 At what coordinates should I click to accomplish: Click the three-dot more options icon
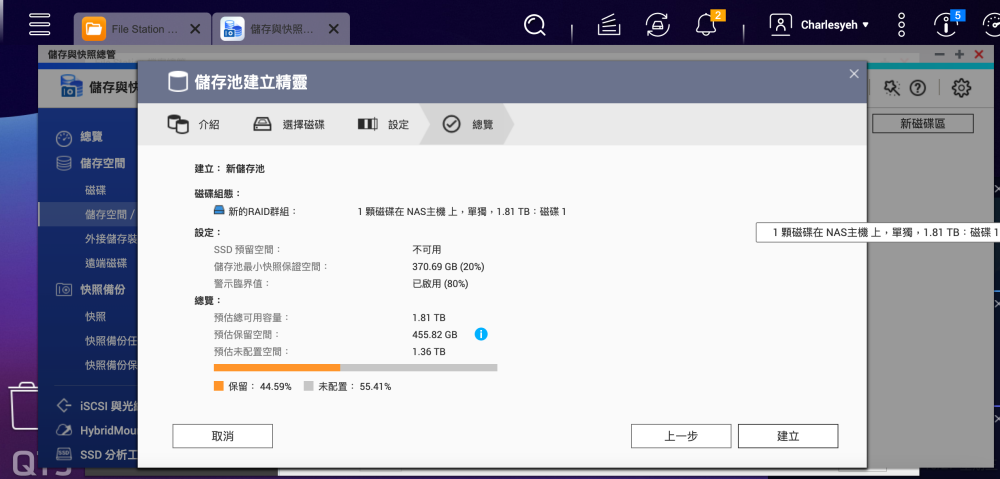click(x=902, y=25)
